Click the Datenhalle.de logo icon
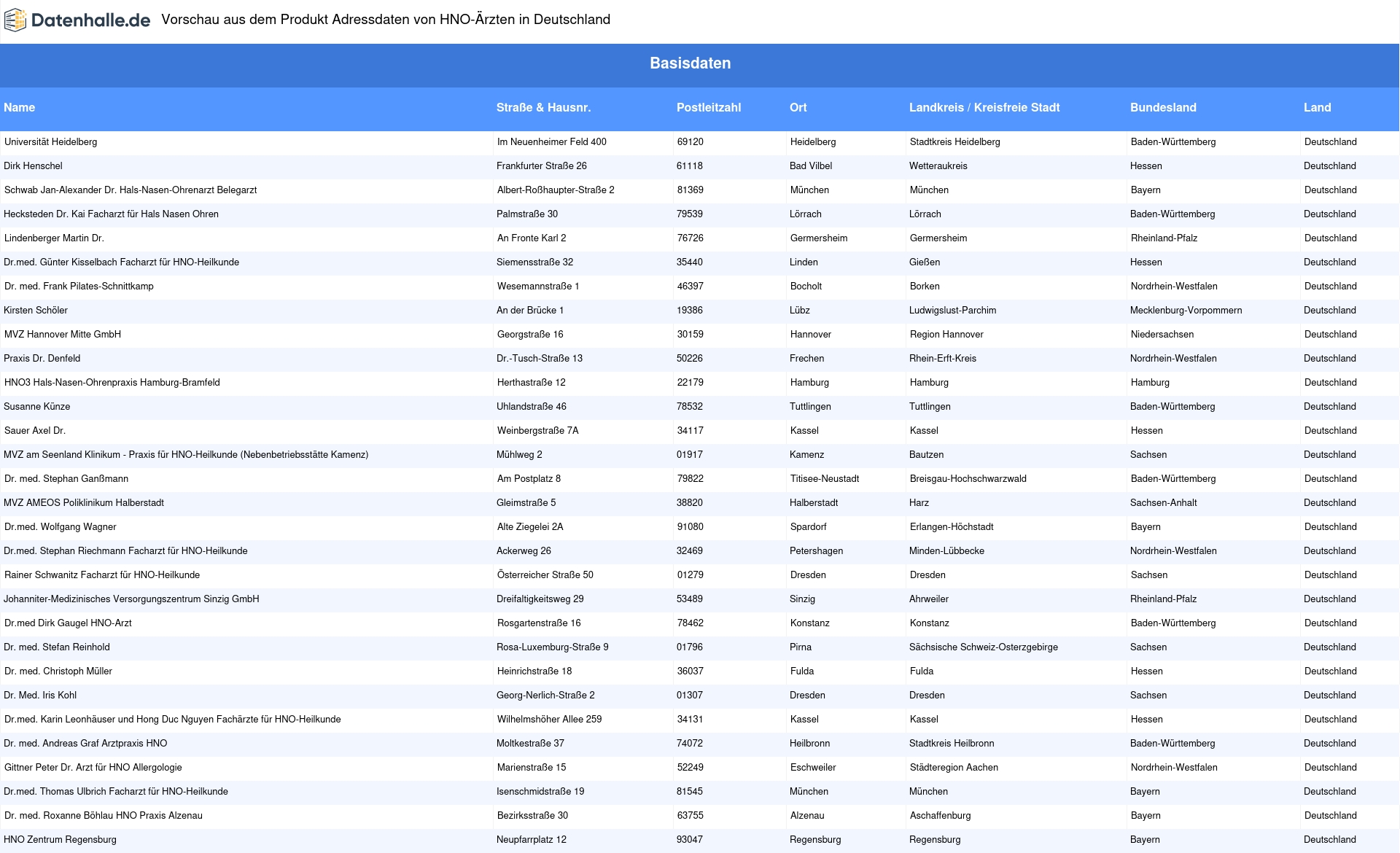 point(15,20)
